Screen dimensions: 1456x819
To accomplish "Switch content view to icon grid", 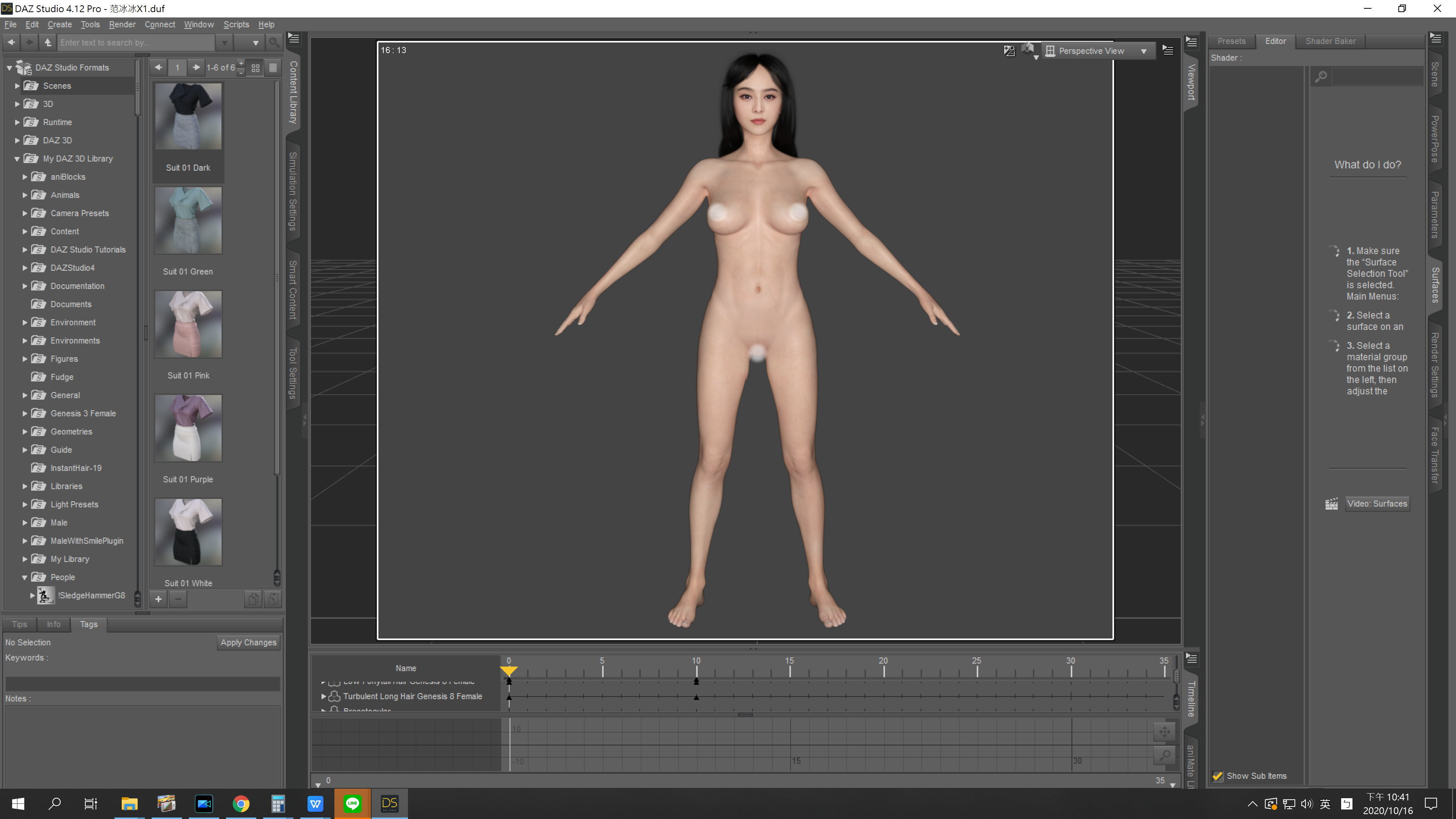I will click(256, 68).
